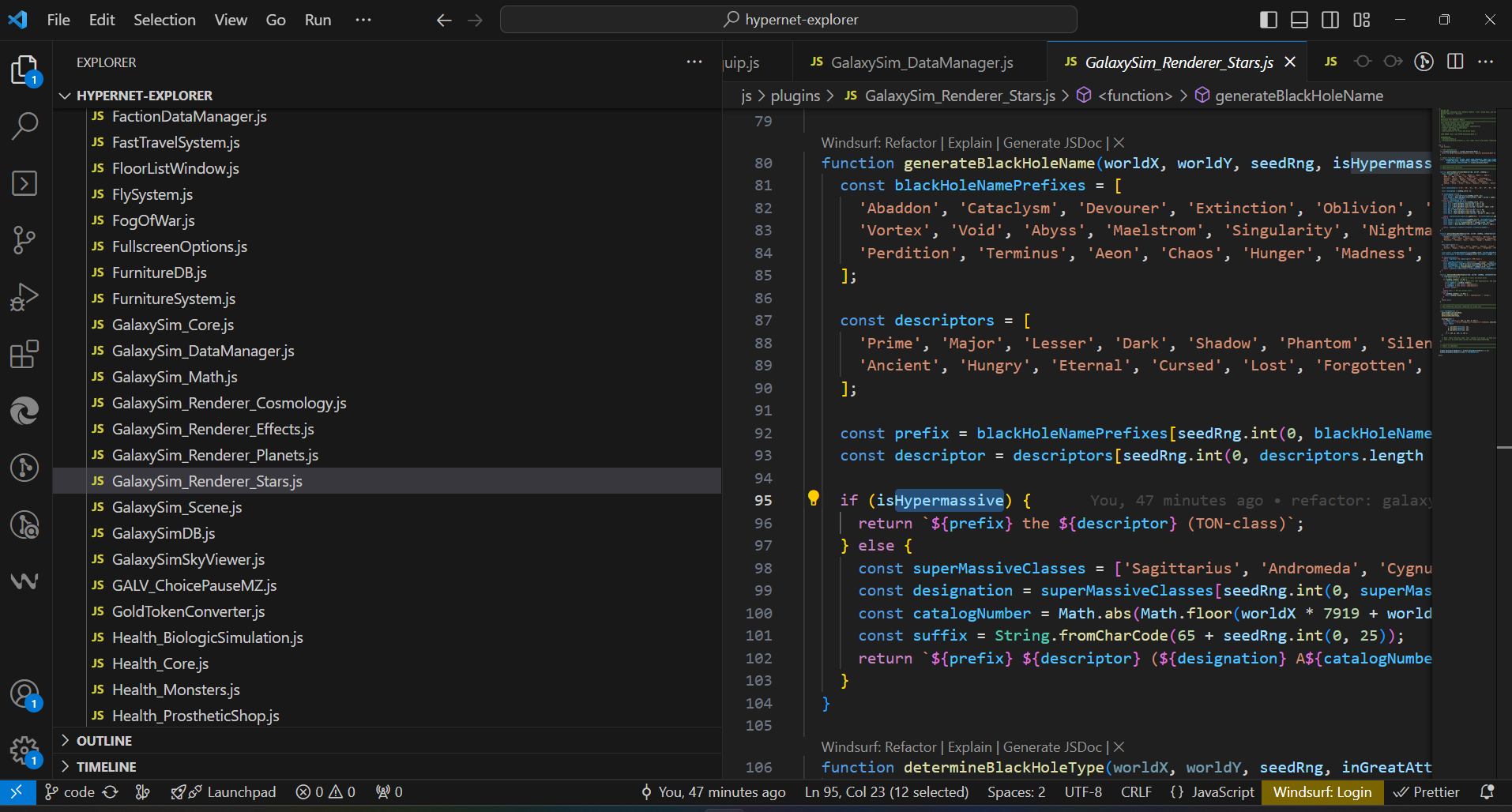
Task: Open the Windsurf panel icon
Action: pyautogui.click(x=25, y=581)
